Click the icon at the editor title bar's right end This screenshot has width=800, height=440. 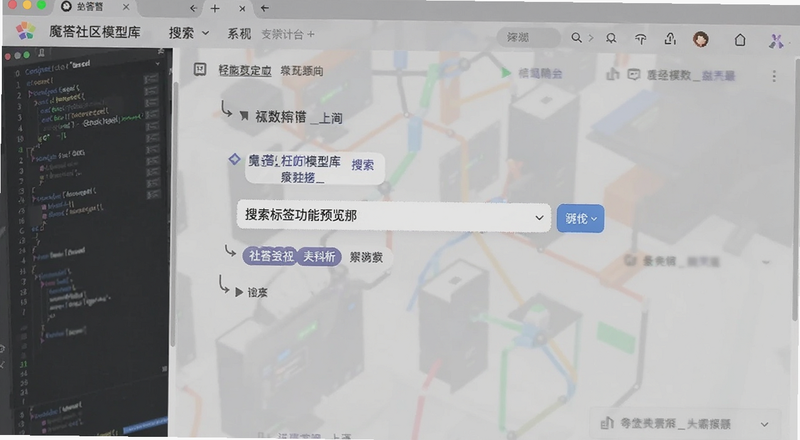161,52
